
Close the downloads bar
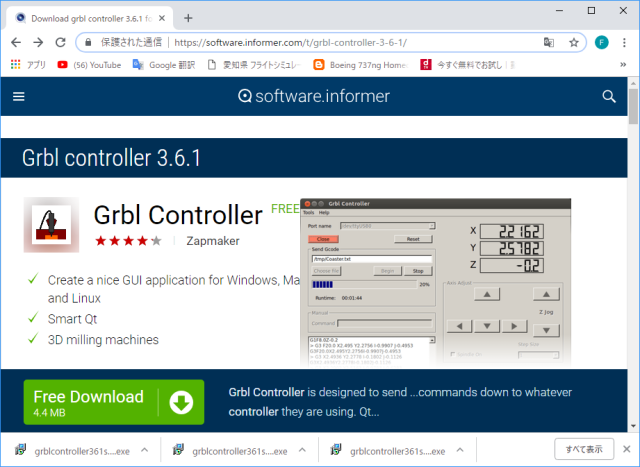tap(627, 449)
